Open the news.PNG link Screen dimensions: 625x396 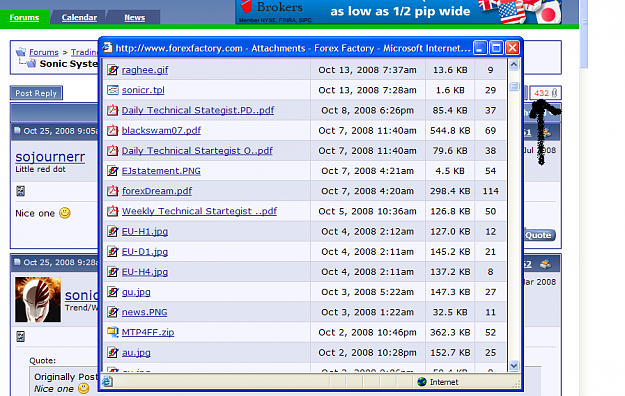pos(144,312)
